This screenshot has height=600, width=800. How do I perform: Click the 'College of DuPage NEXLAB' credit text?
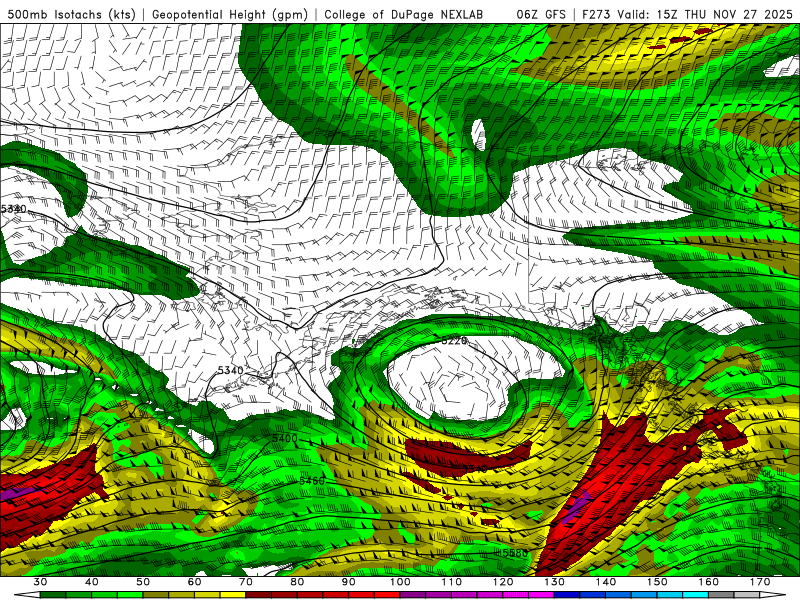tap(403, 14)
